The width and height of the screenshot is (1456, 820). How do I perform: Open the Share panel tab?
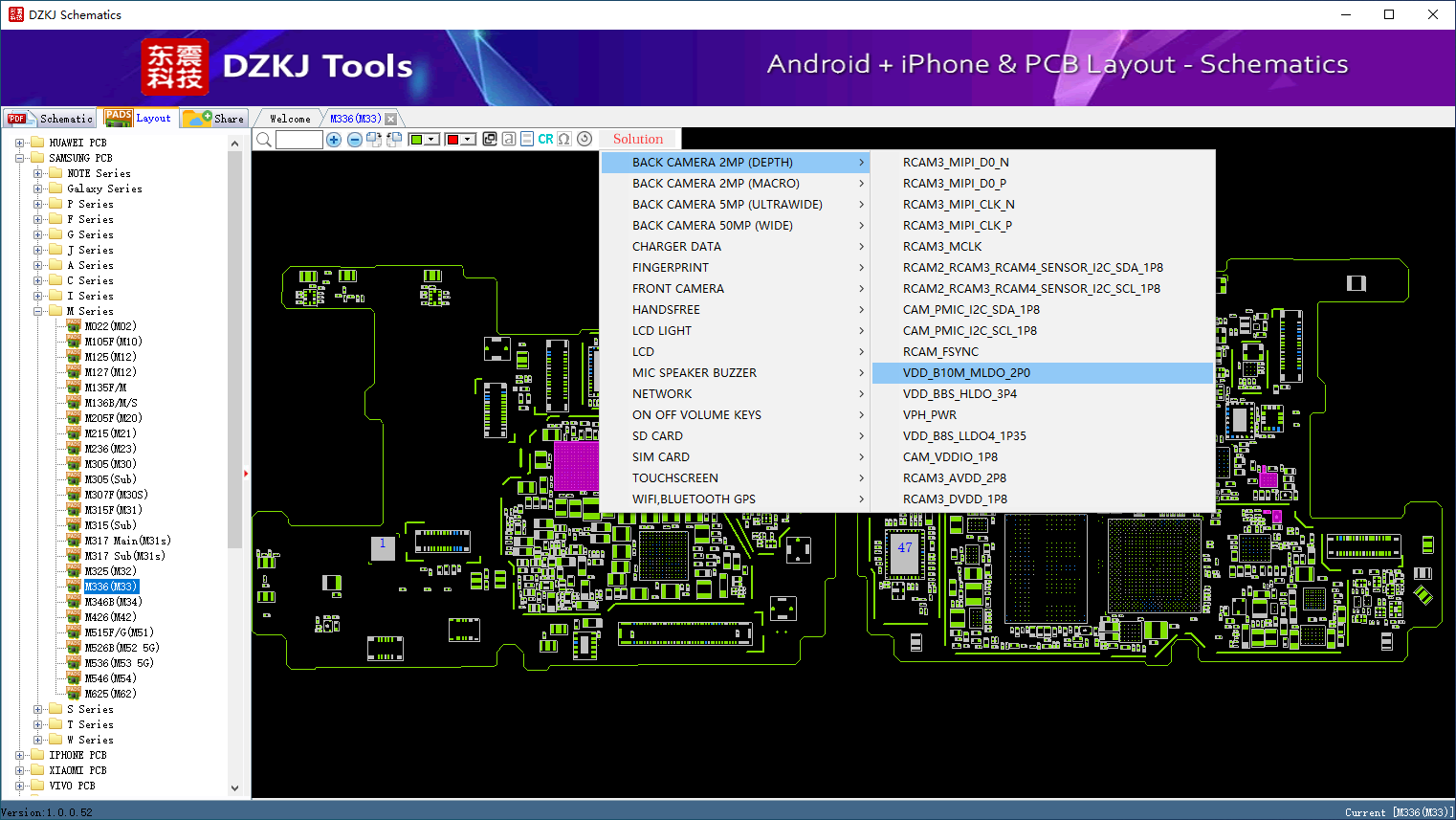point(215,119)
